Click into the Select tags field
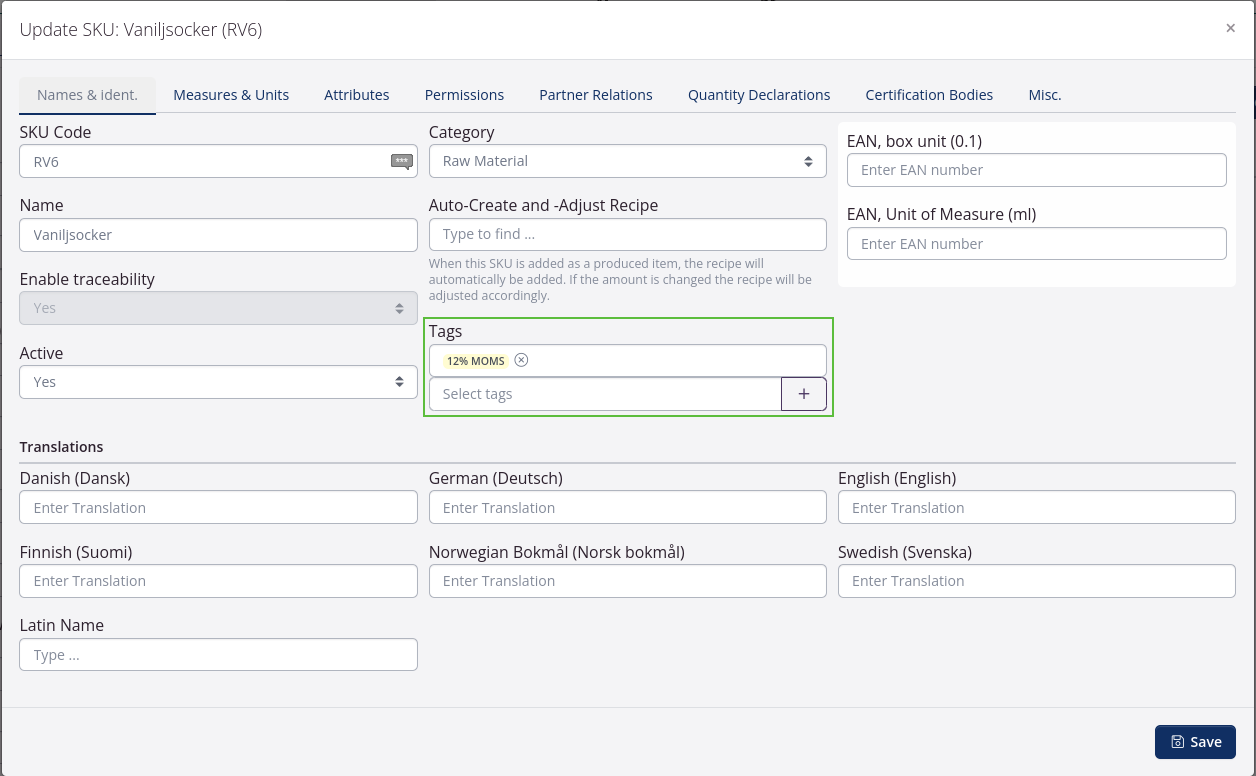The width and height of the screenshot is (1256, 776). click(600, 393)
